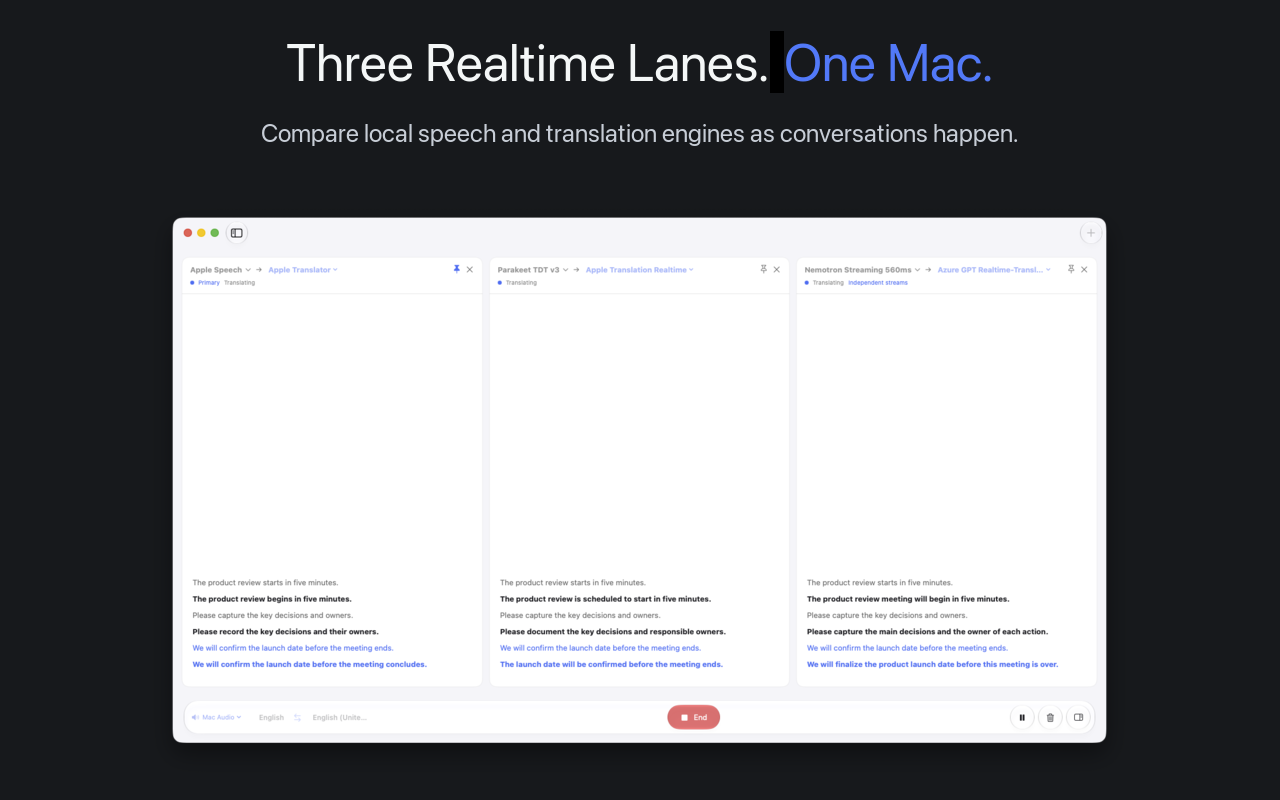Unpin the Apple Speech lane
The height and width of the screenshot is (800, 1280).
(x=457, y=269)
